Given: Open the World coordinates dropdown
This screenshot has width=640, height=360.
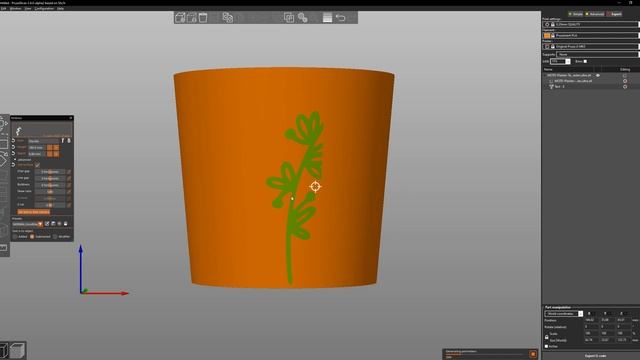Looking at the screenshot, I should [x=564, y=313].
